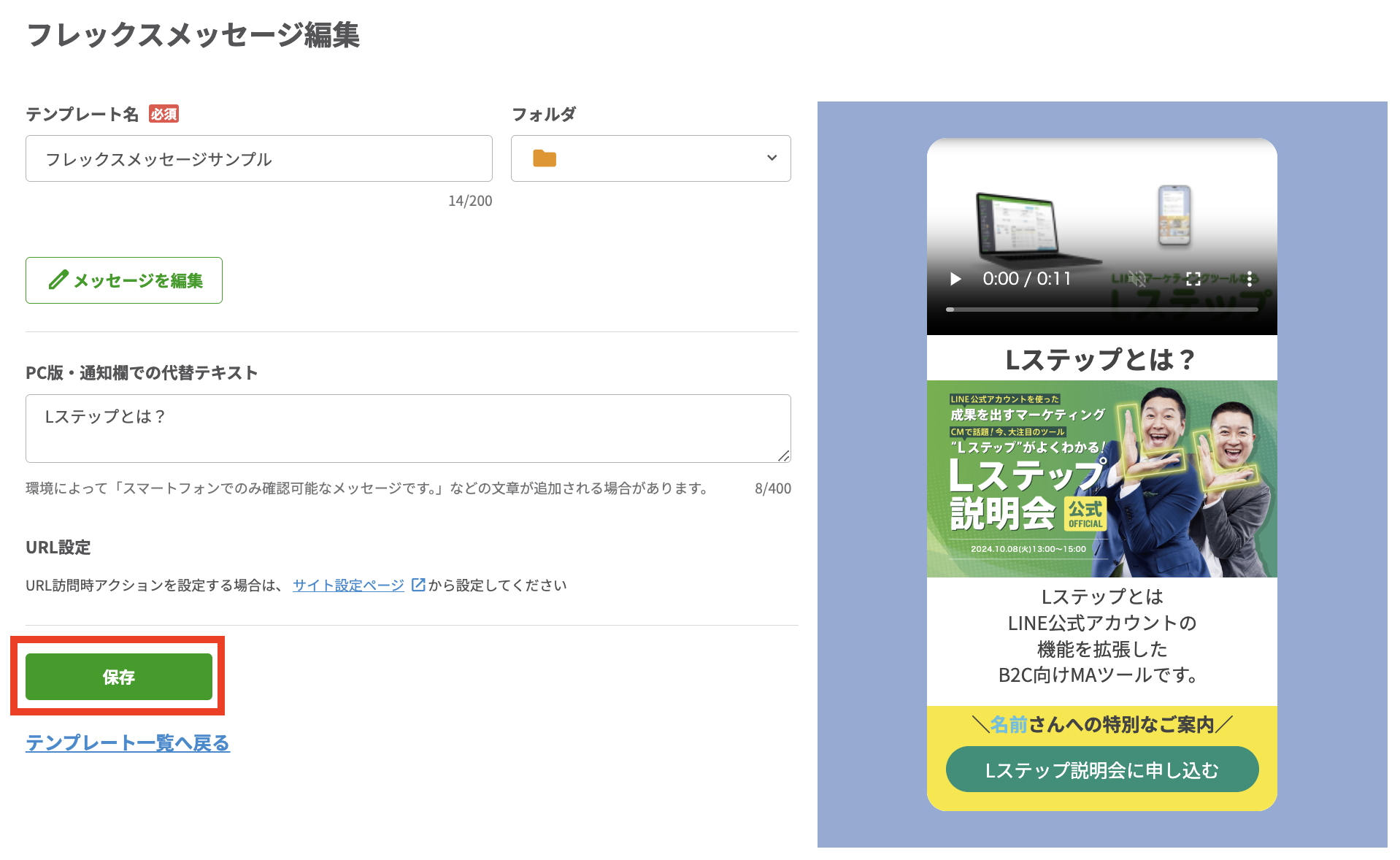Expand the フォルダ dropdown chevron
Image resolution: width=1400 pixels, height=860 pixels.
click(x=772, y=158)
